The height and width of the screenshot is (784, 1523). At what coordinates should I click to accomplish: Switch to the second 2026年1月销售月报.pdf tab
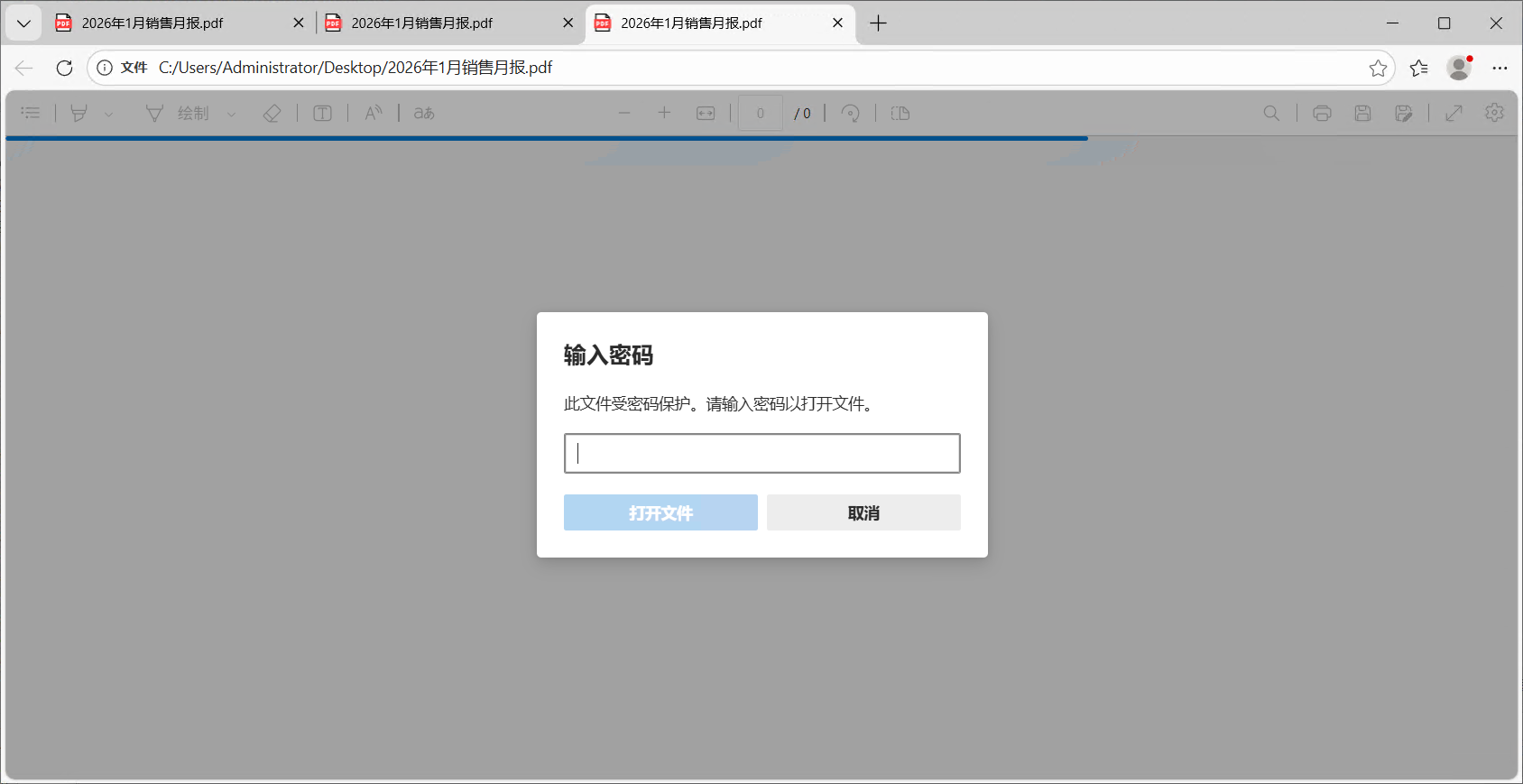[449, 23]
